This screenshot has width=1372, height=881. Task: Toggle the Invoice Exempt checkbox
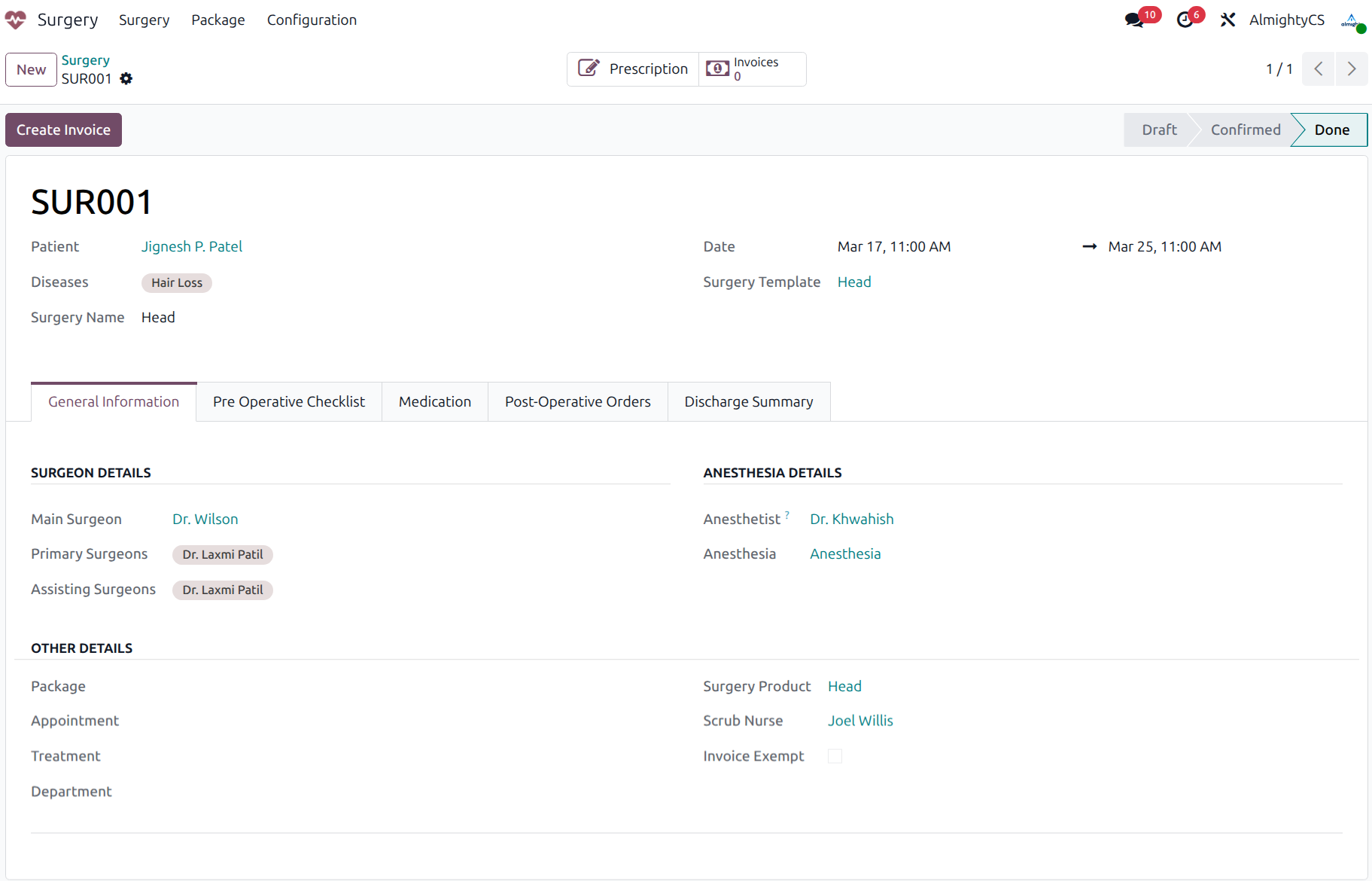[x=835, y=756]
